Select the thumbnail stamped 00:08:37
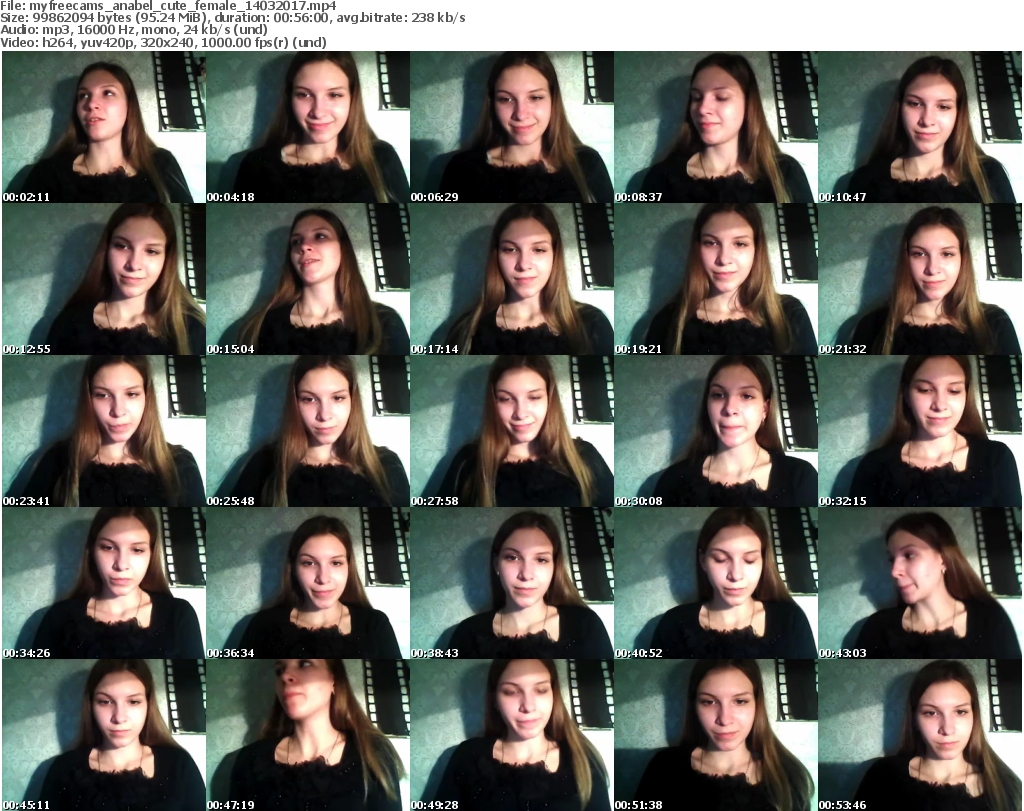Screen dimensions: 1024x811 (x=716, y=127)
